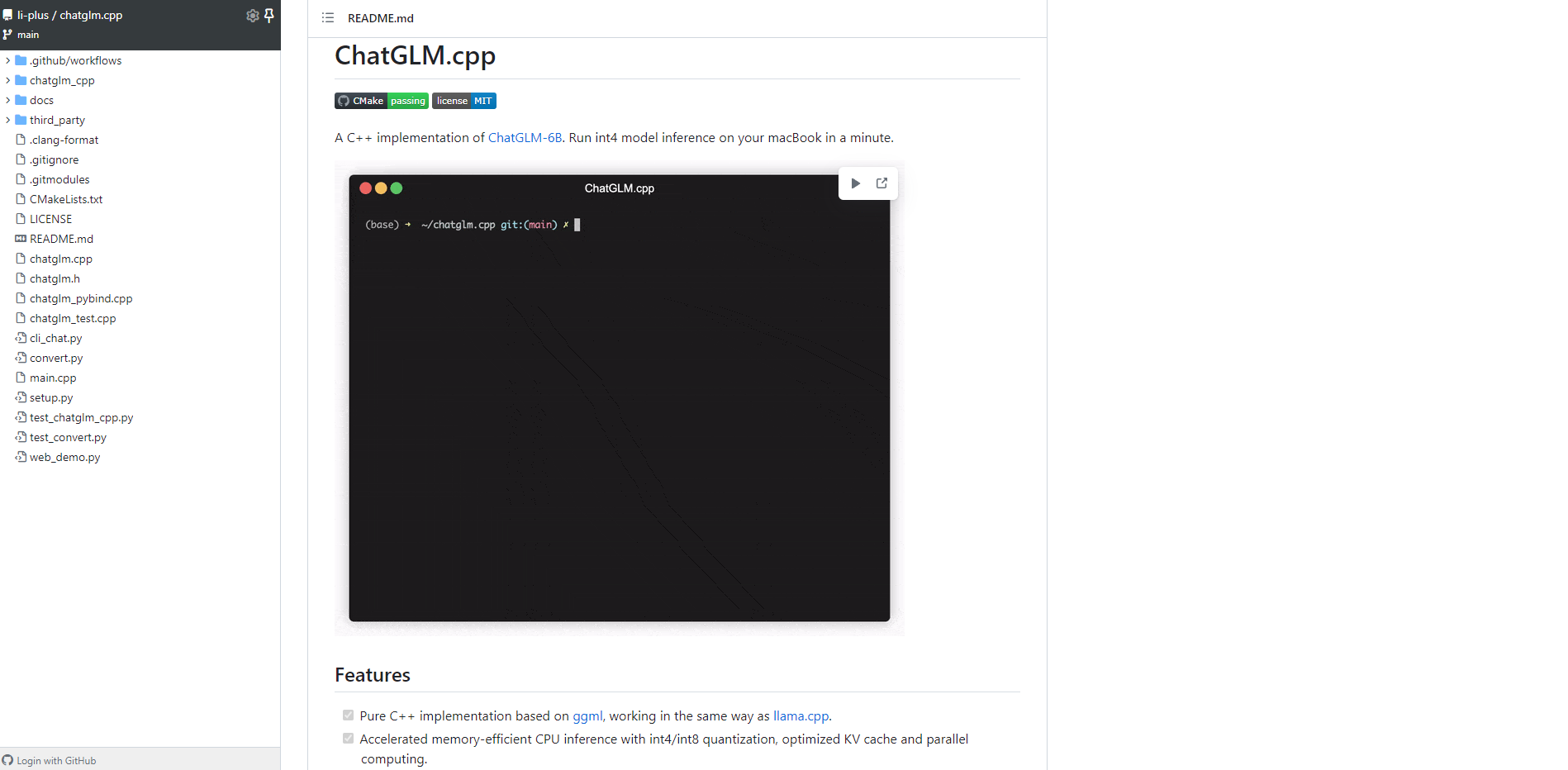Click the README outline list icon
1568x770 pixels.
point(328,18)
